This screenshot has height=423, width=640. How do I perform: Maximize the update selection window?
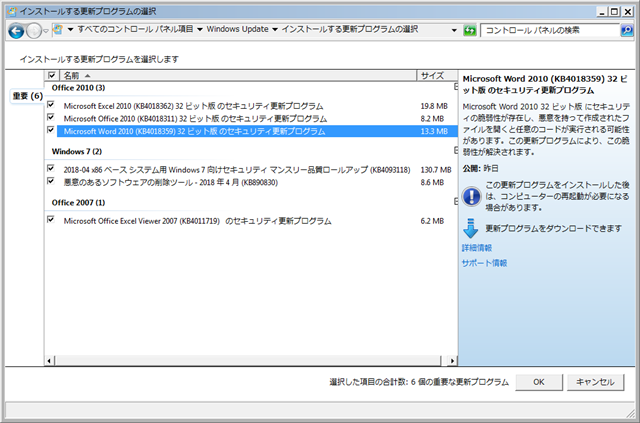[614, 12]
